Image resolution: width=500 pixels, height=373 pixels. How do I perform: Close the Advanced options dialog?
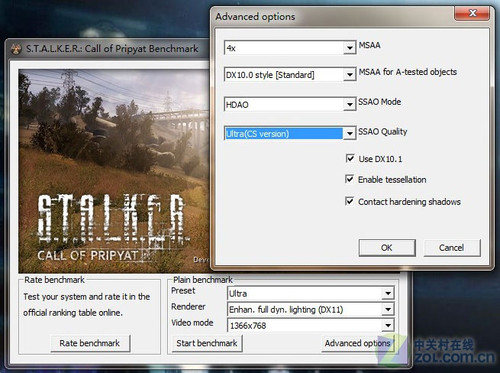(472, 13)
